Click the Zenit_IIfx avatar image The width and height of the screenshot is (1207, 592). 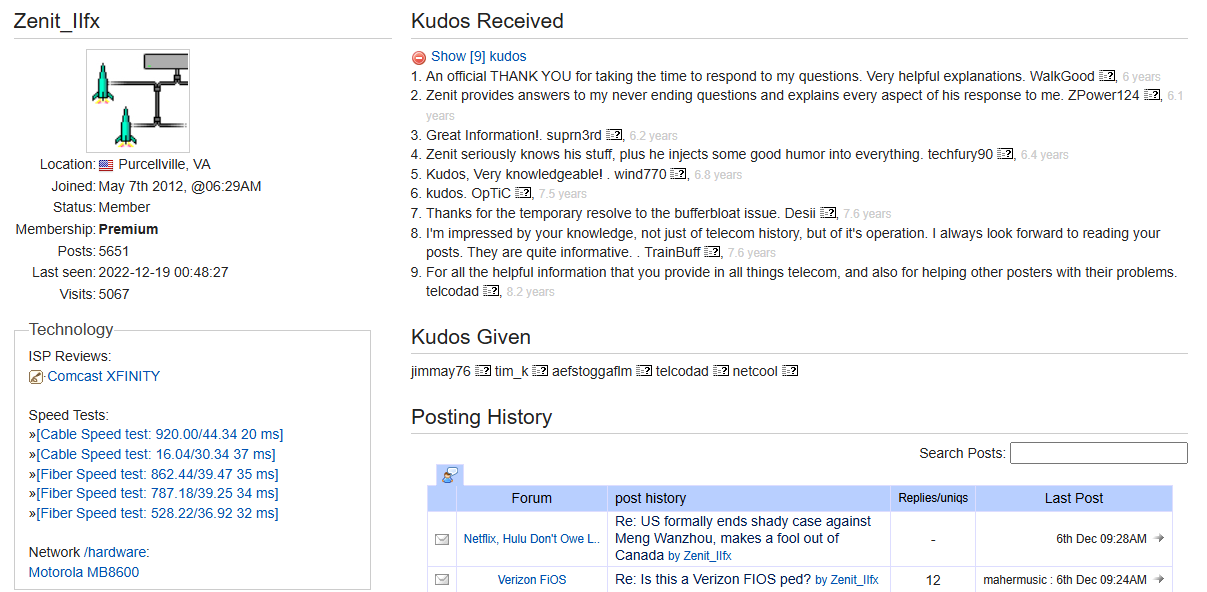(138, 101)
